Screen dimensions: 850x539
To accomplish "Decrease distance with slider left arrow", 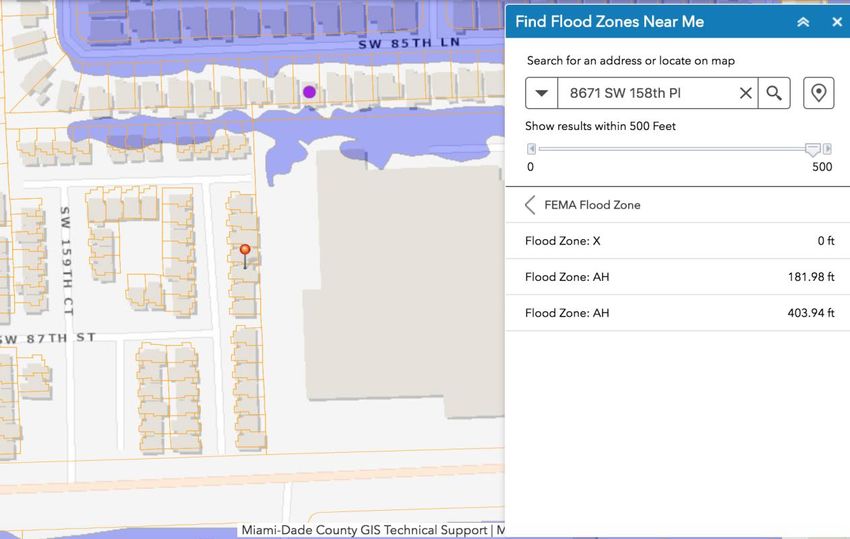I will (x=532, y=149).
